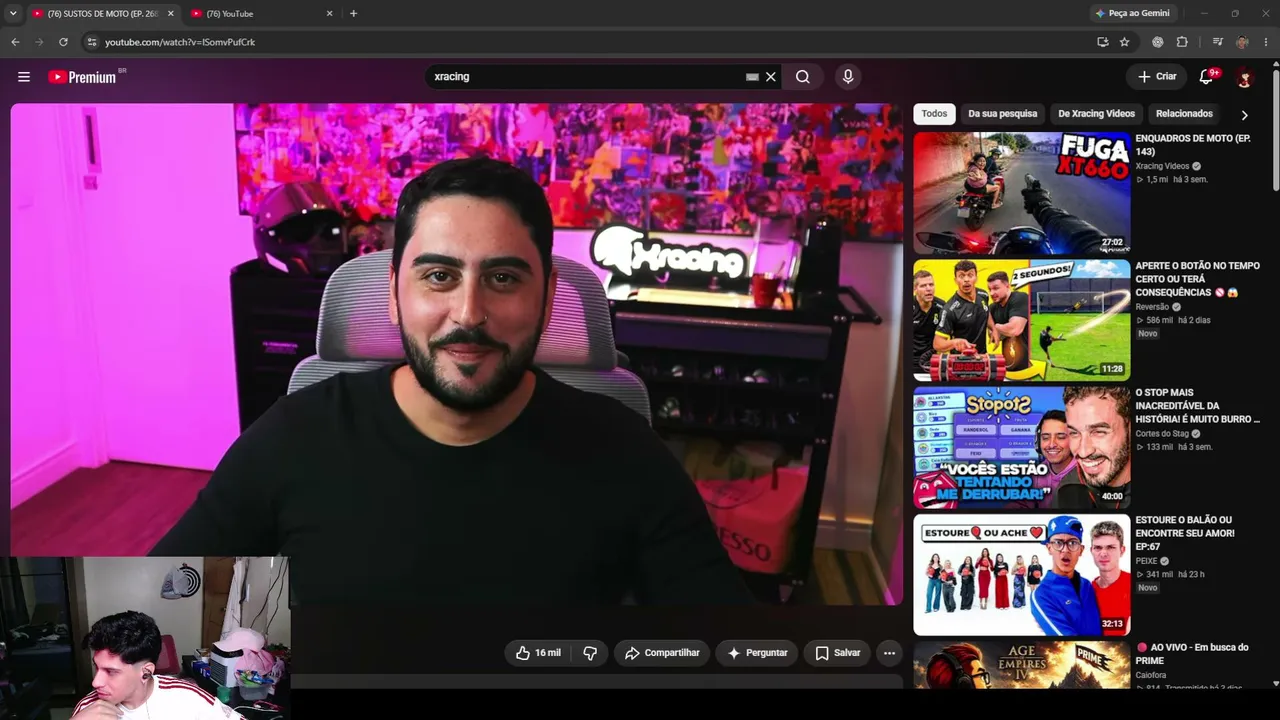Viewport: 1280px width, 720px height.
Task: Select the De Xracing Videos chip
Action: point(1097,114)
